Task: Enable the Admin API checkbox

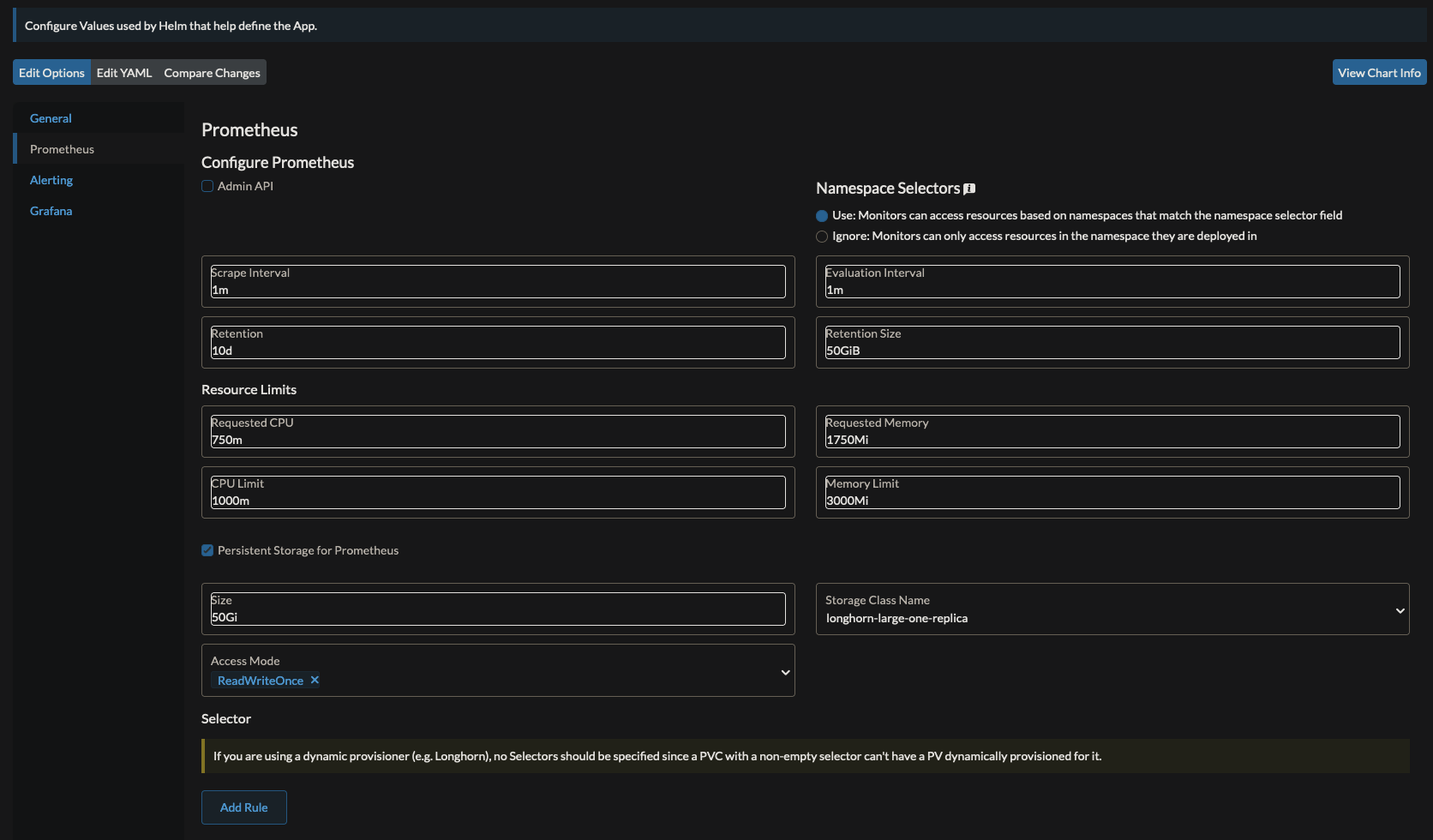Action: coord(207,185)
